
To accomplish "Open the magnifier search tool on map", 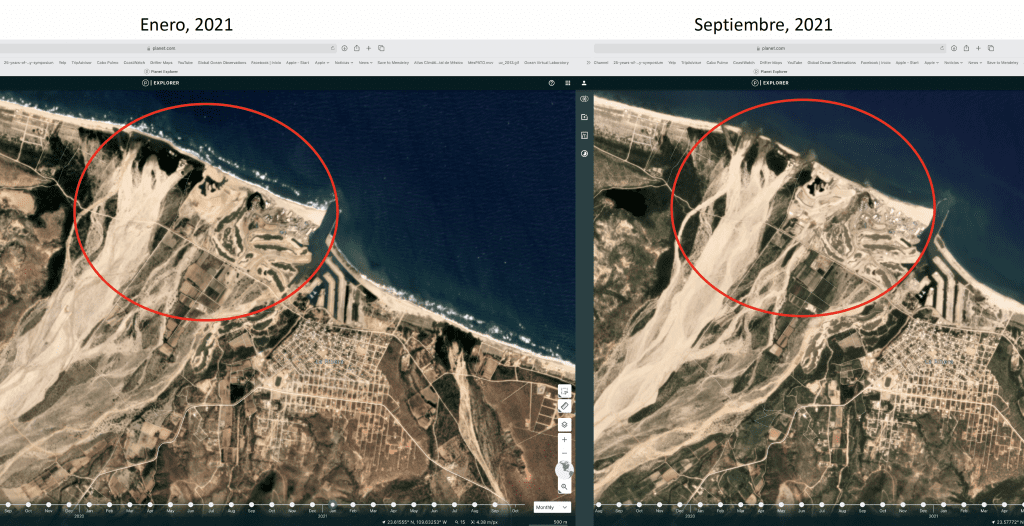I will point(564,486).
